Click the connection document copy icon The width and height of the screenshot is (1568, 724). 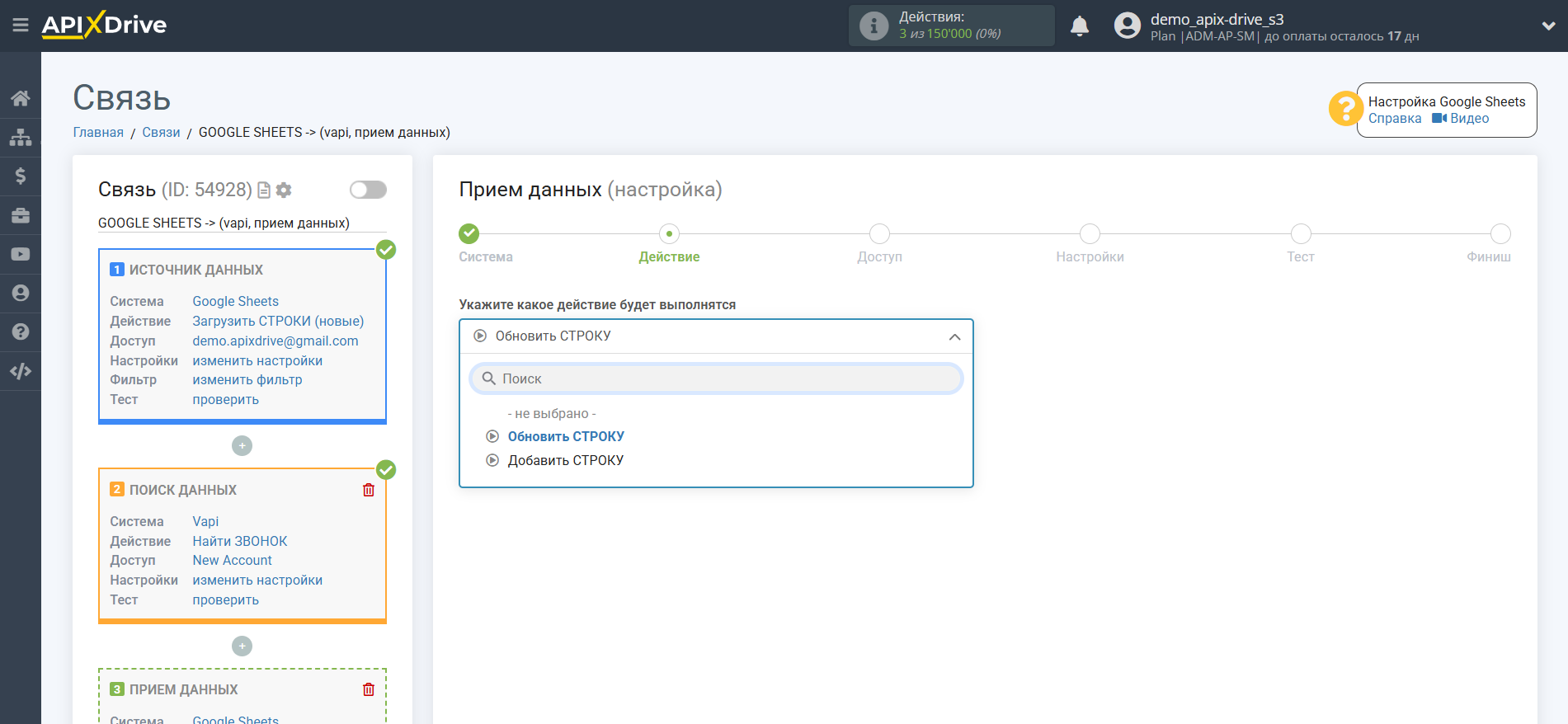[264, 190]
